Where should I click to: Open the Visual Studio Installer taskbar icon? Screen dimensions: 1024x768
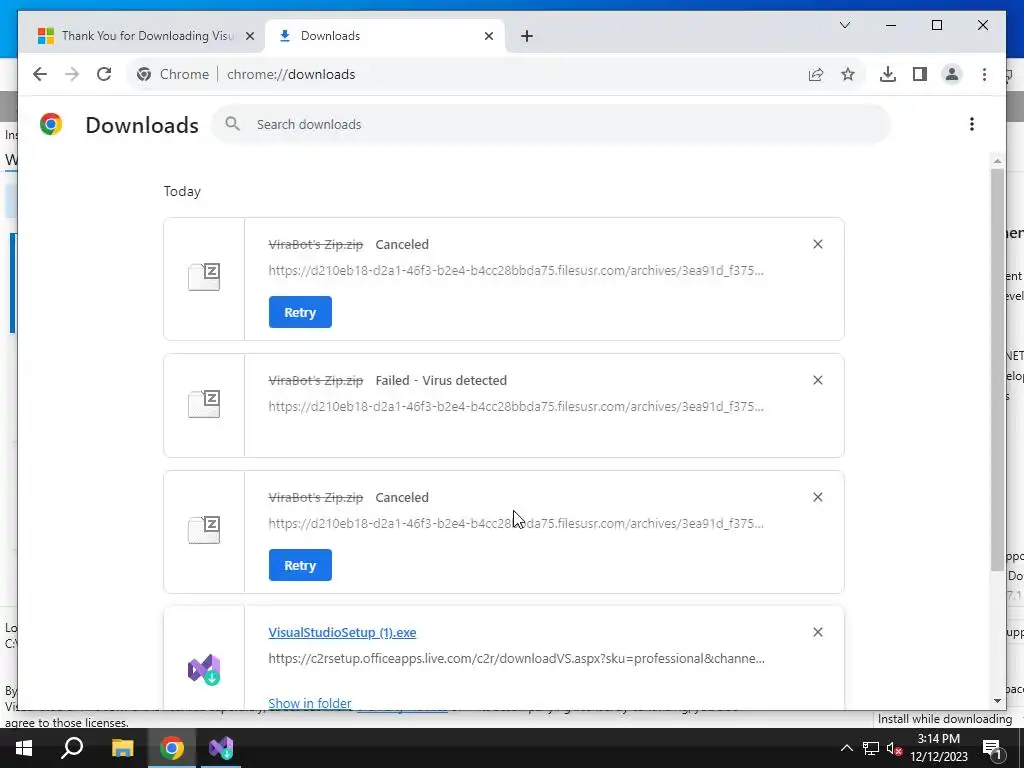(x=221, y=748)
